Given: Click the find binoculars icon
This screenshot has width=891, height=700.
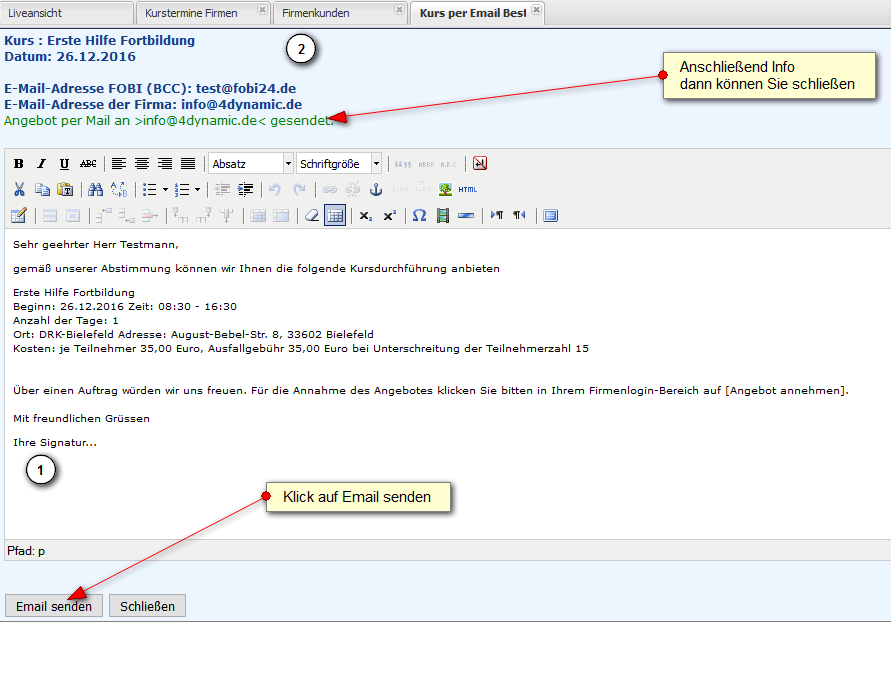Looking at the screenshot, I should (95, 189).
